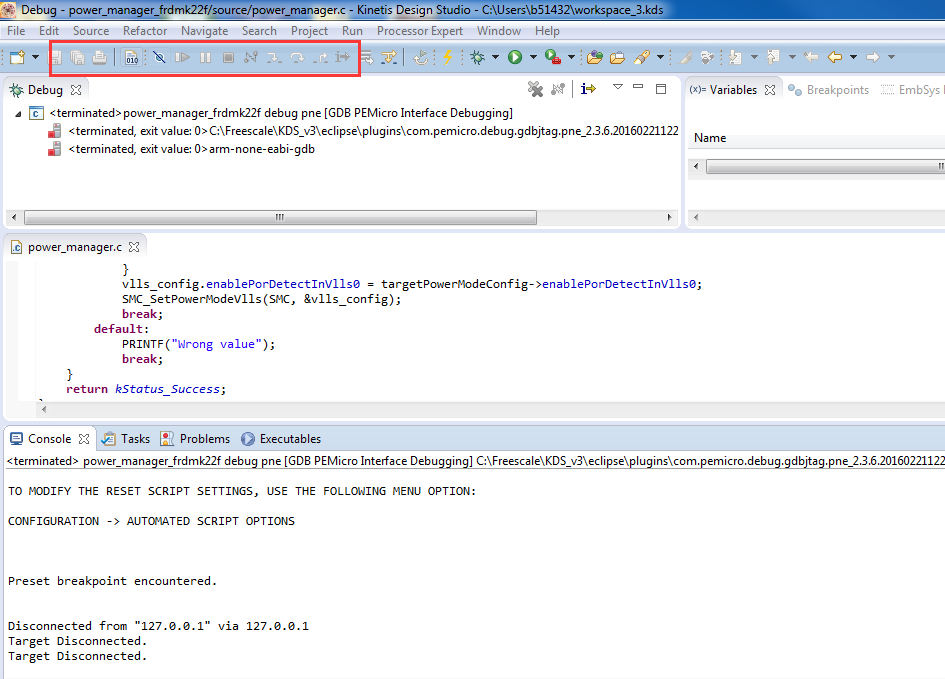Switch to the Tasks tab
Screen dimensions: 945x679
127,439
